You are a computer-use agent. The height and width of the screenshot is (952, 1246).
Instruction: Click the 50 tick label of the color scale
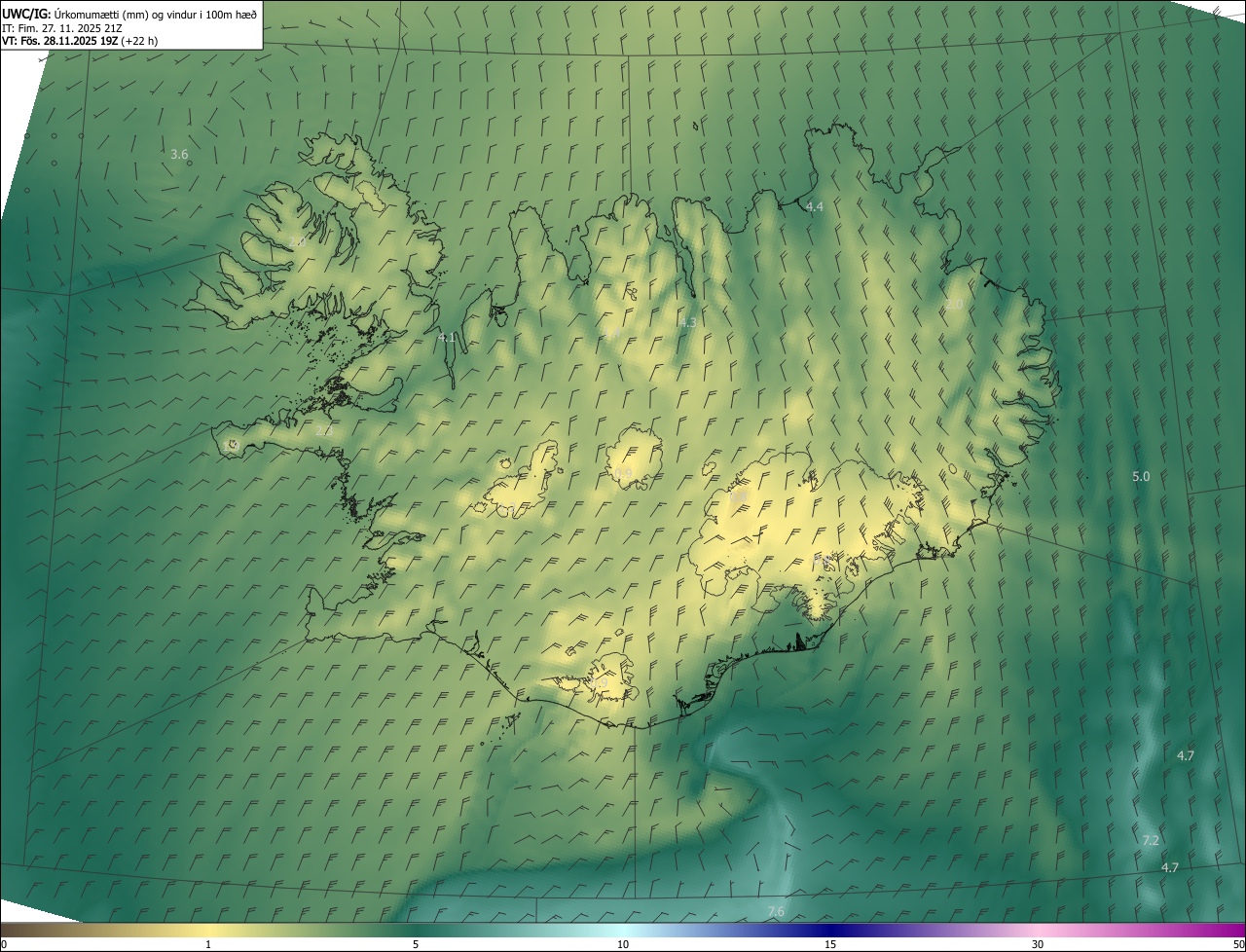pyautogui.click(x=1238, y=944)
